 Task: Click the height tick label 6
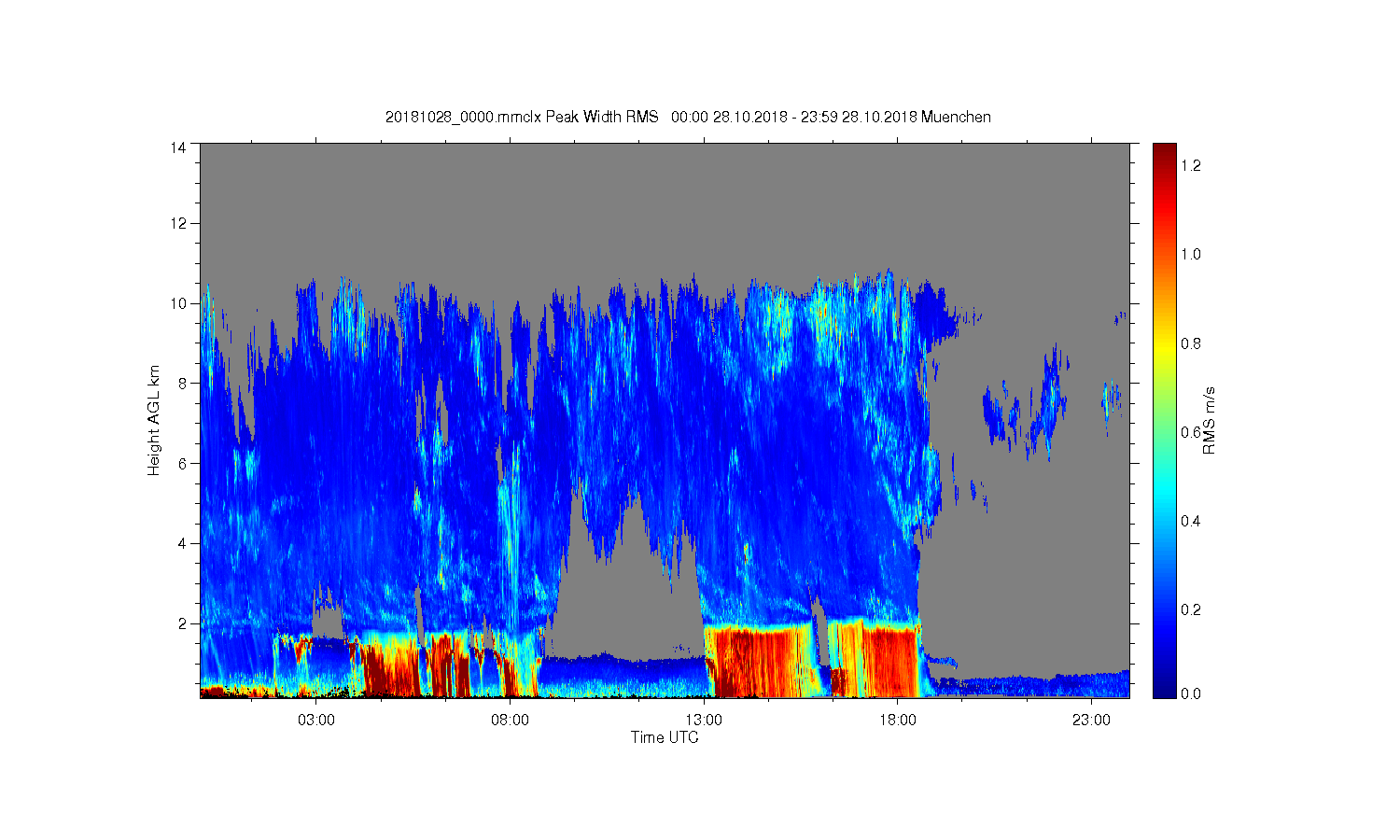click(x=183, y=463)
